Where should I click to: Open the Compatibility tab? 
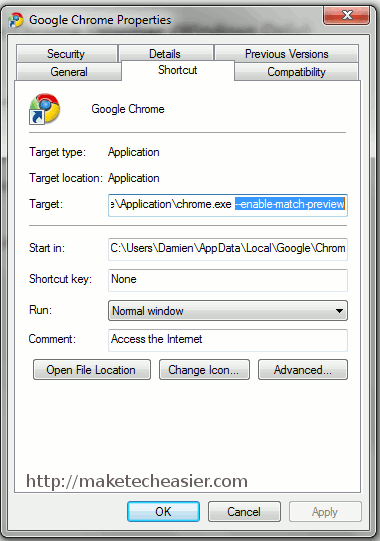pyautogui.click(x=296, y=72)
